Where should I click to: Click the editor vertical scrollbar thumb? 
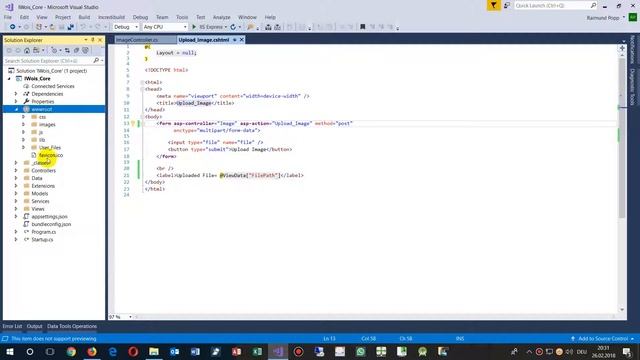coord(622,137)
